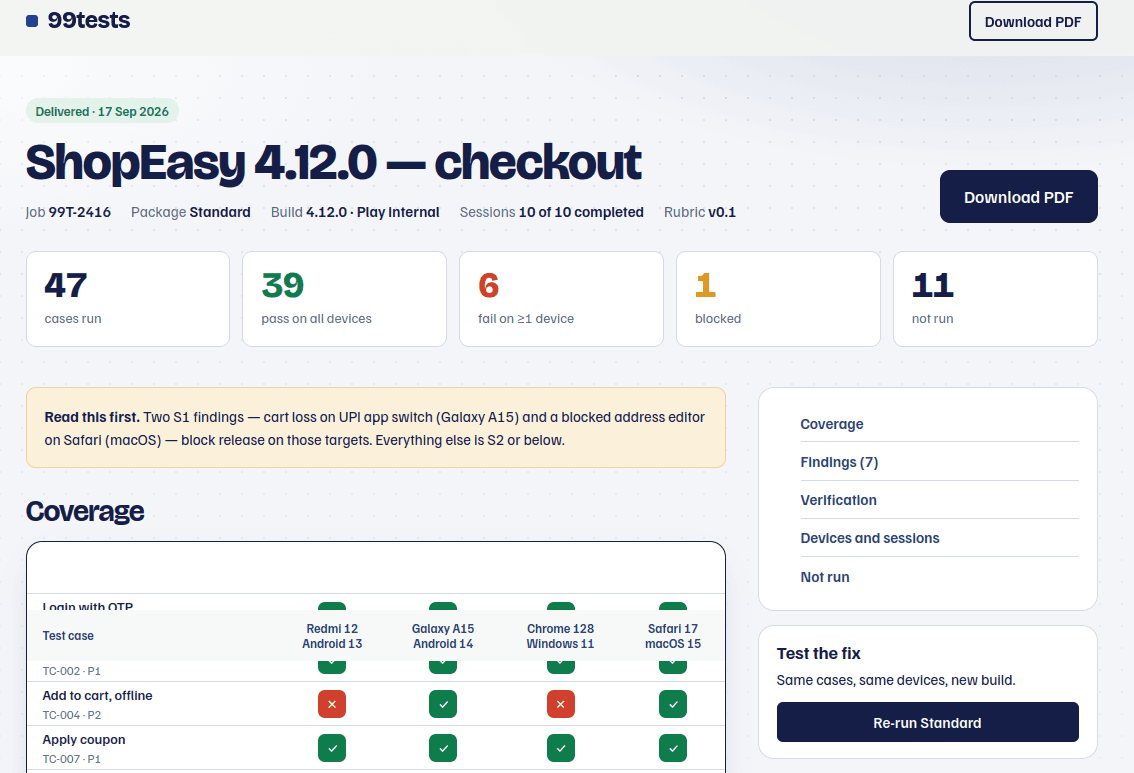Click the ShopEasy 4.12.0 — checkout title
Screen dimensions: 1134x773
[333, 162]
